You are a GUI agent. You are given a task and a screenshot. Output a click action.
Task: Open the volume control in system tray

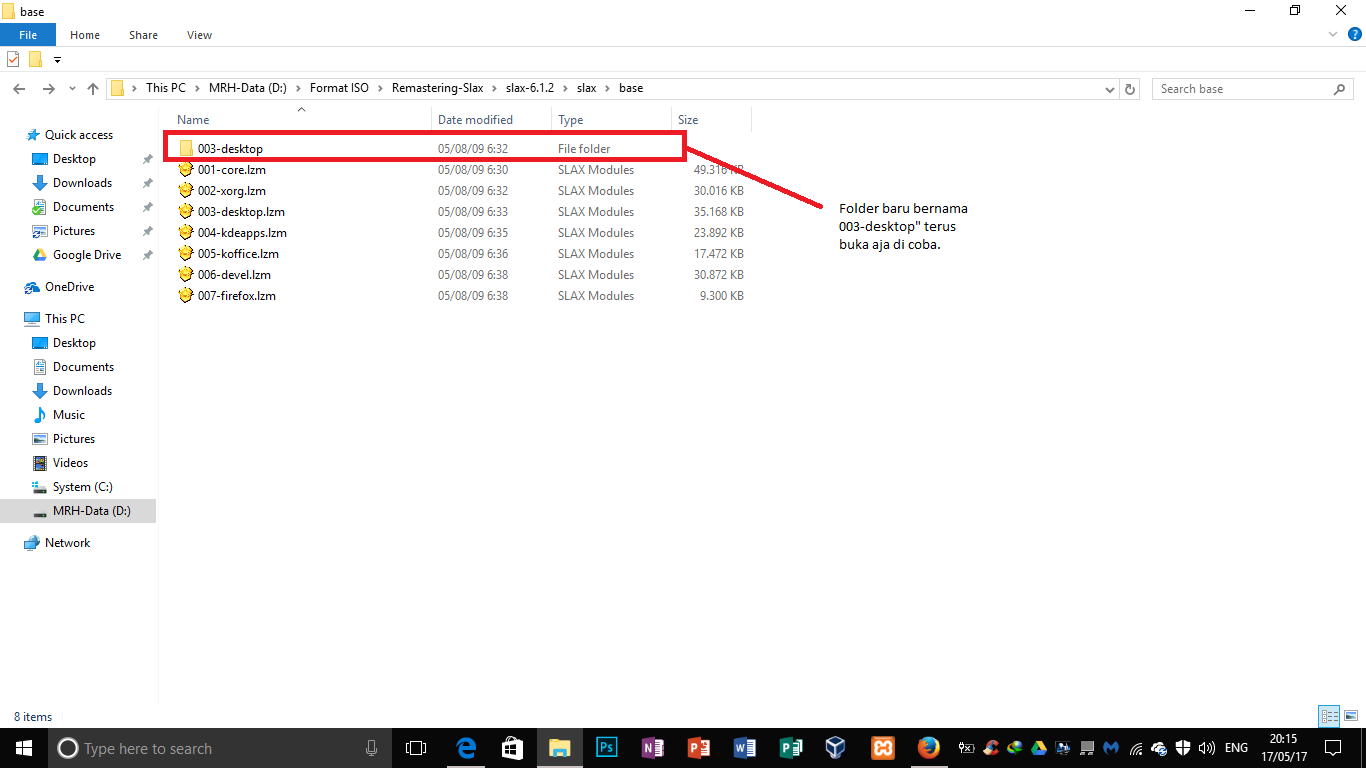1207,748
